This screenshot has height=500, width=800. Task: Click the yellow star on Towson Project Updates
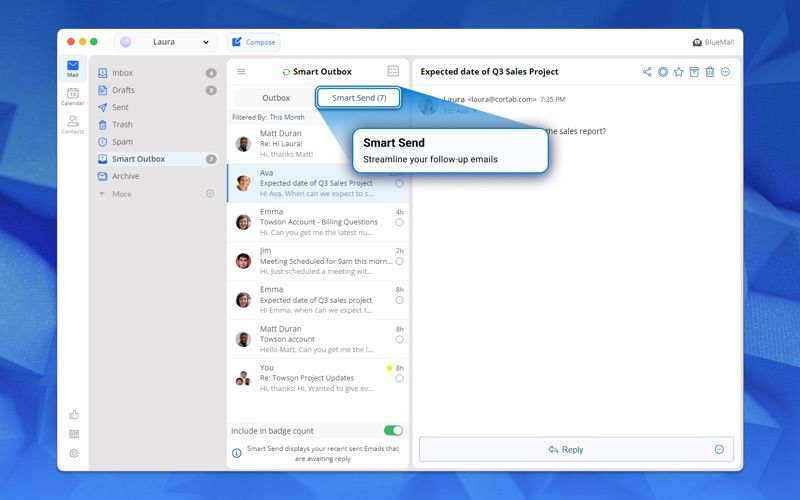pos(390,368)
